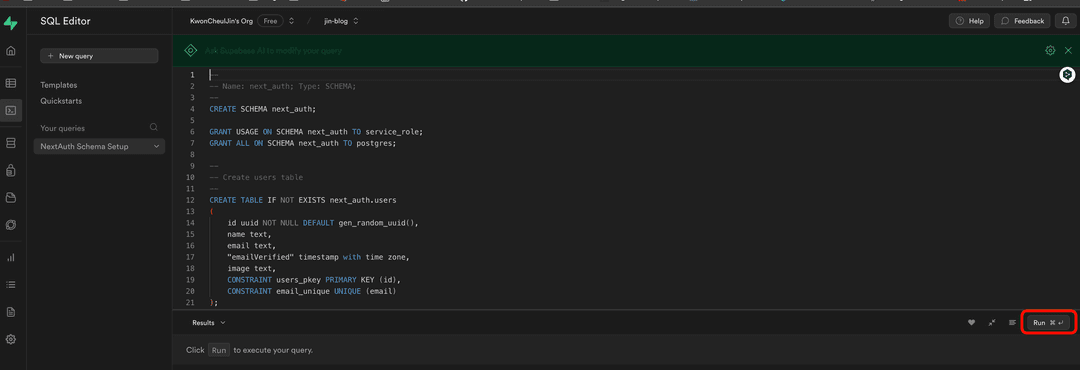The width and height of the screenshot is (1080, 370).
Task: Click the 'name text,' code line
Action: click(249, 234)
